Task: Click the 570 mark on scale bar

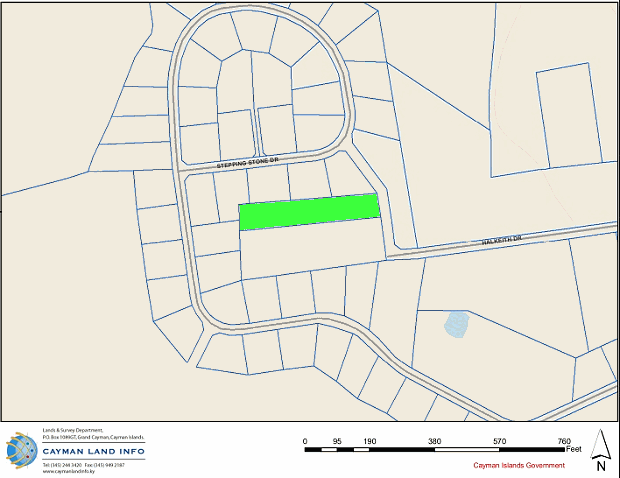Action: 499,440
